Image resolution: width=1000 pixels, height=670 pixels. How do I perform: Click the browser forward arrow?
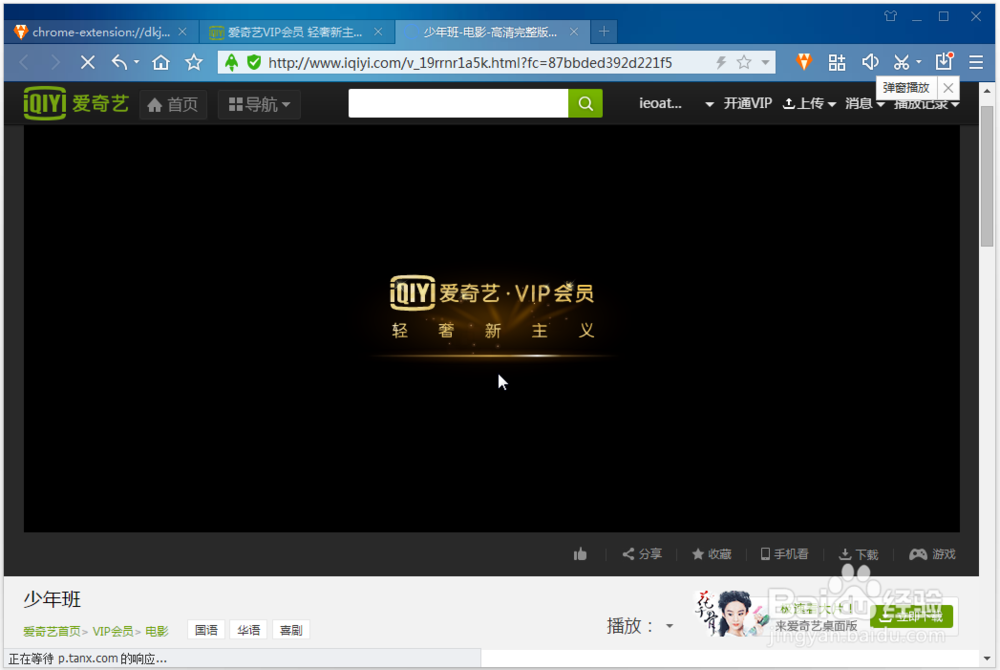55,62
